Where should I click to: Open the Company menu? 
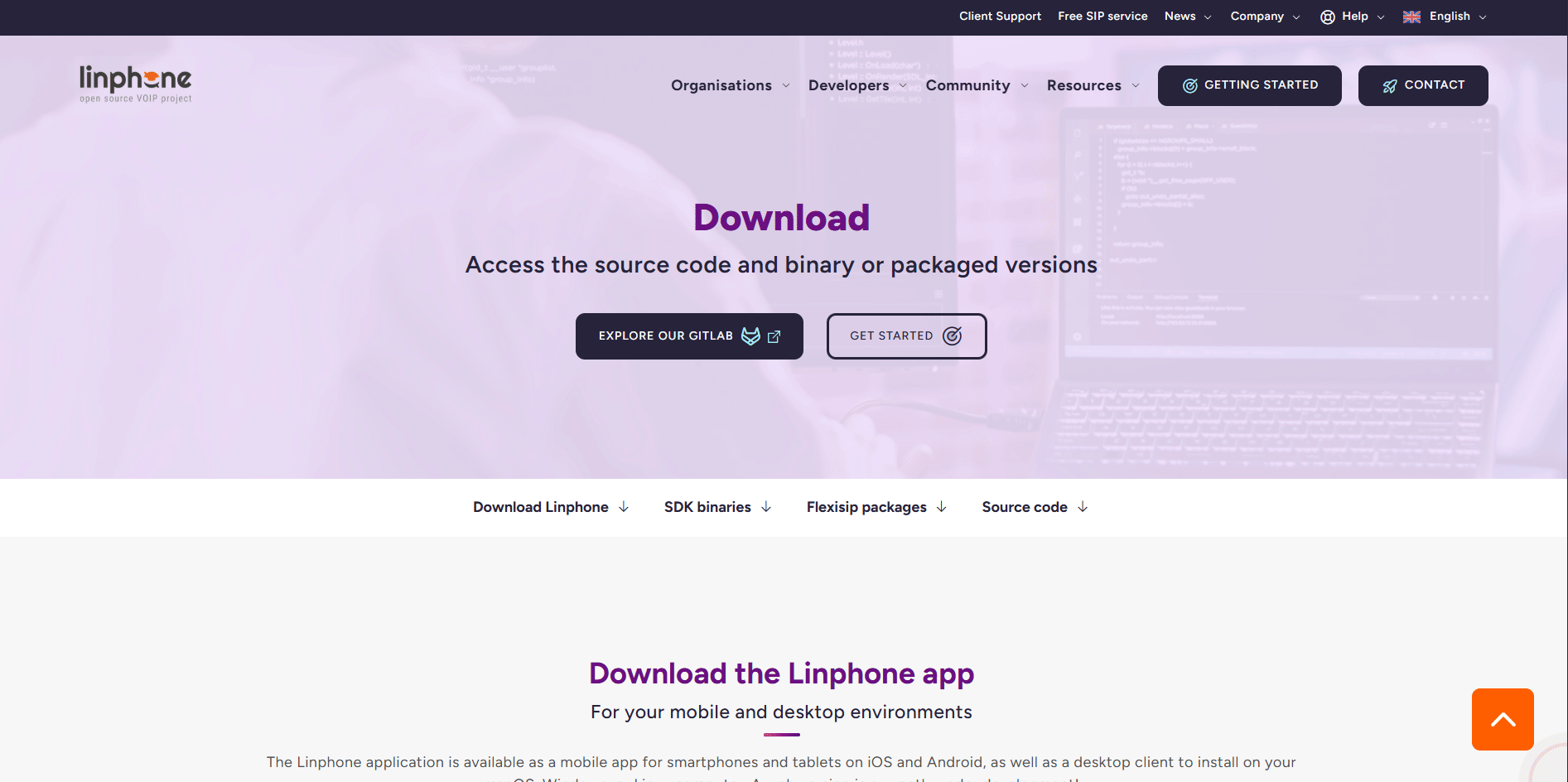(1257, 17)
